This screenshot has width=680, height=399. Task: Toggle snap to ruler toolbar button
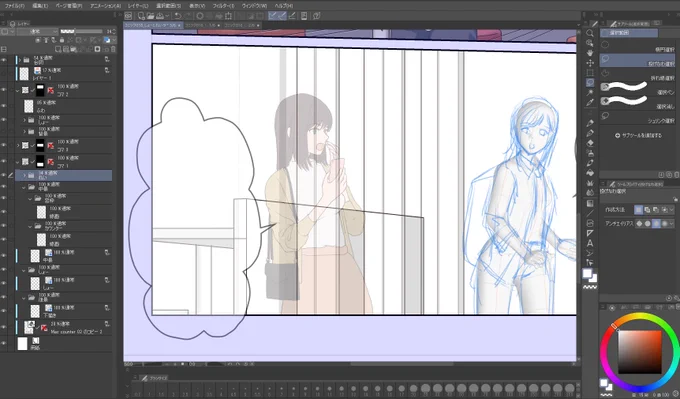(273, 16)
